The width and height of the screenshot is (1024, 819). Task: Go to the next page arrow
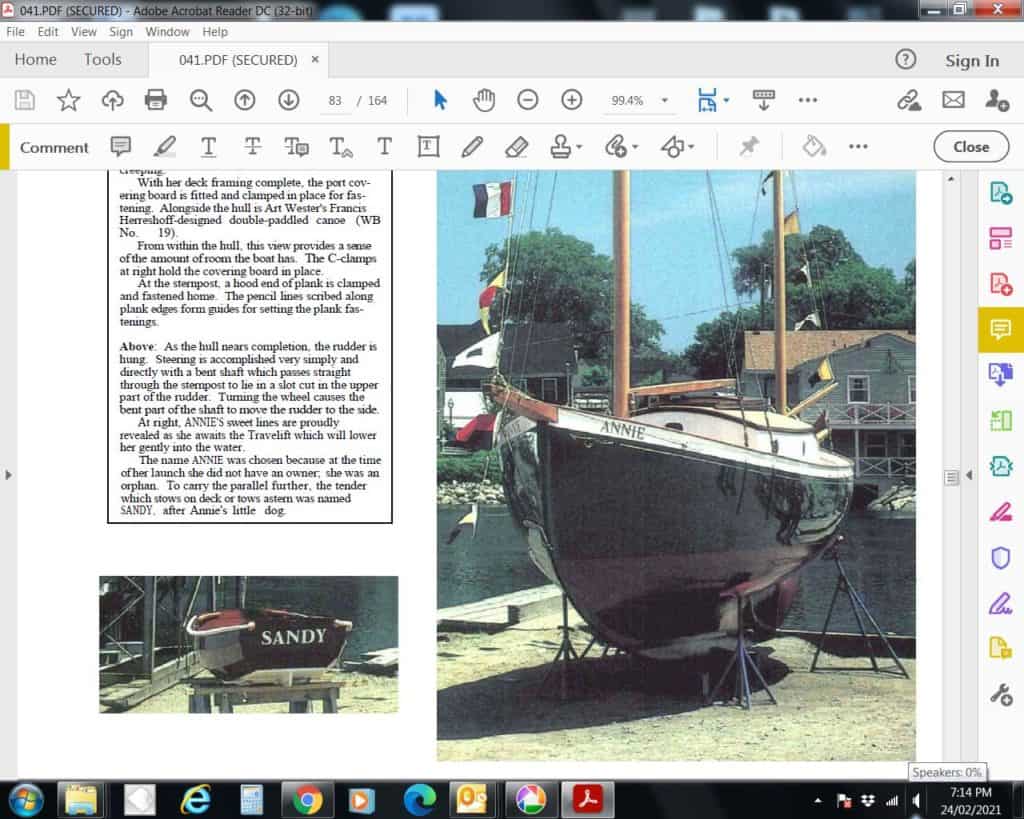[289, 100]
